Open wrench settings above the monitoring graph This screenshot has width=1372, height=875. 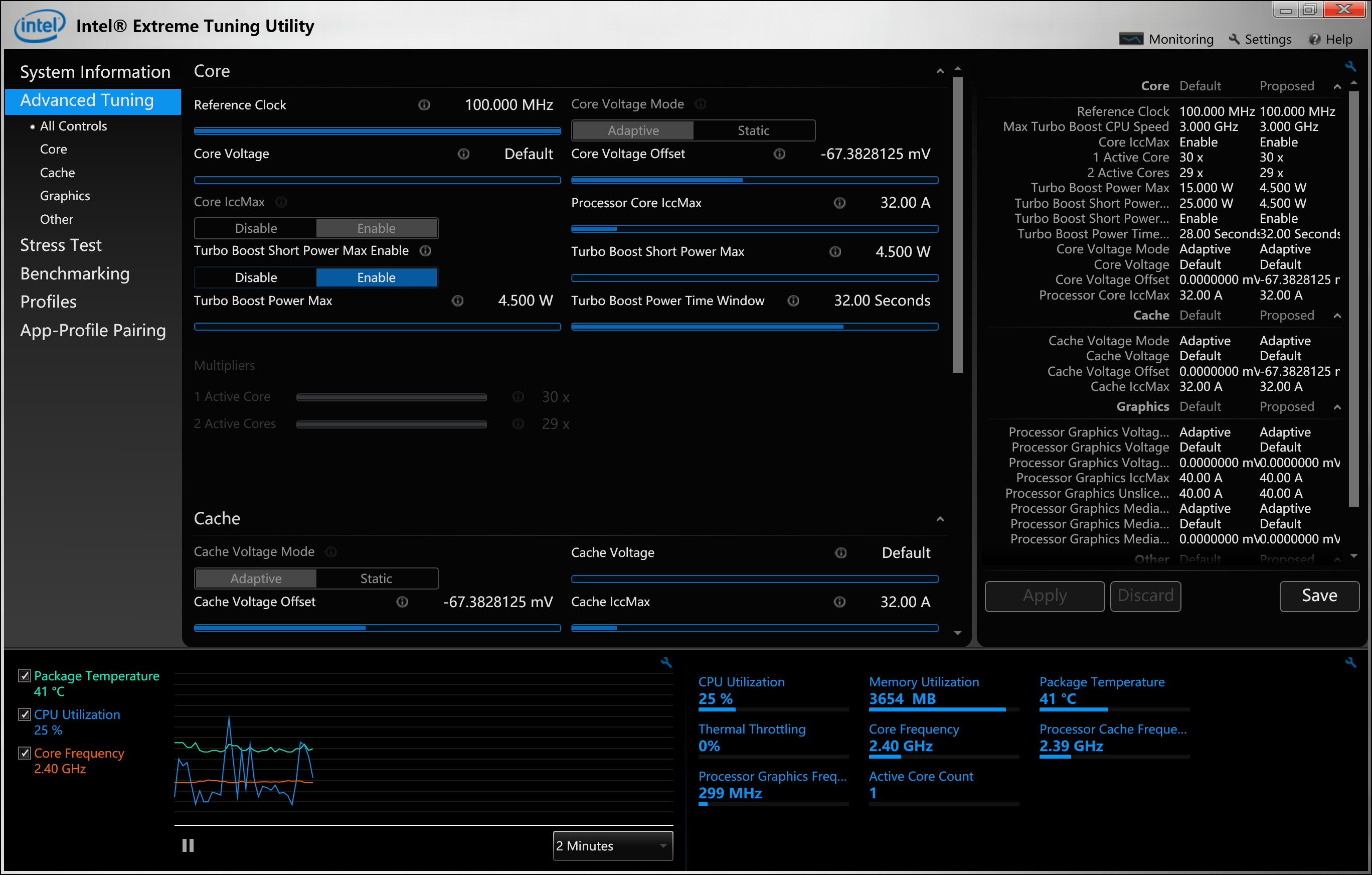[666, 662]
